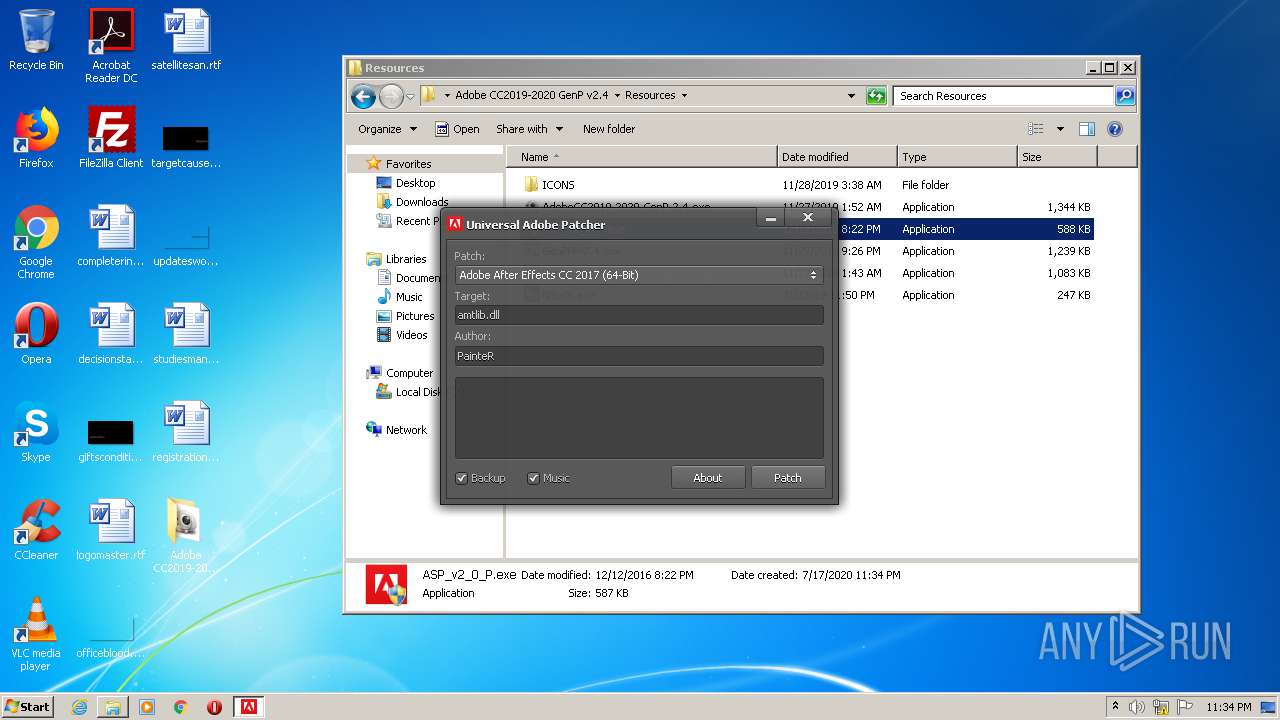The image size is (1280, 720).
Task: Launch Firefox from desktop
Action: (x=36, y=138)
